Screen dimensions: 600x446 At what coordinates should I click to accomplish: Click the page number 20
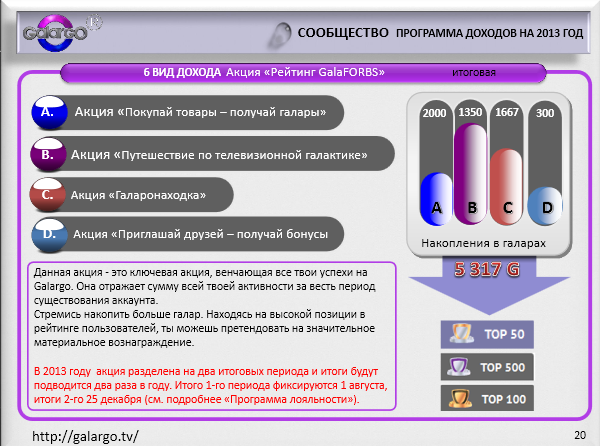coord(580,435)
